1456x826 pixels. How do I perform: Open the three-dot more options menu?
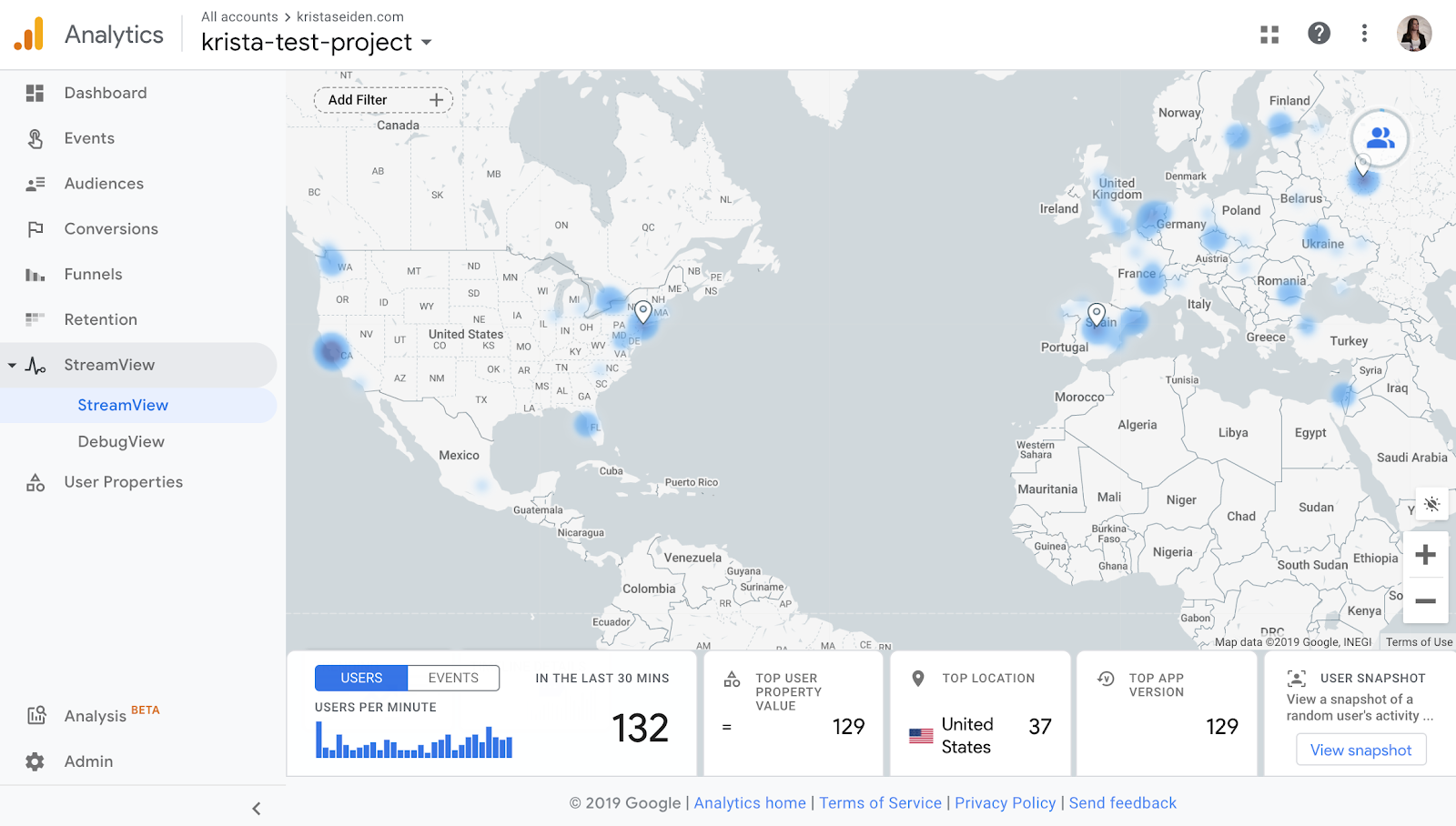(x=1364, y=34)
